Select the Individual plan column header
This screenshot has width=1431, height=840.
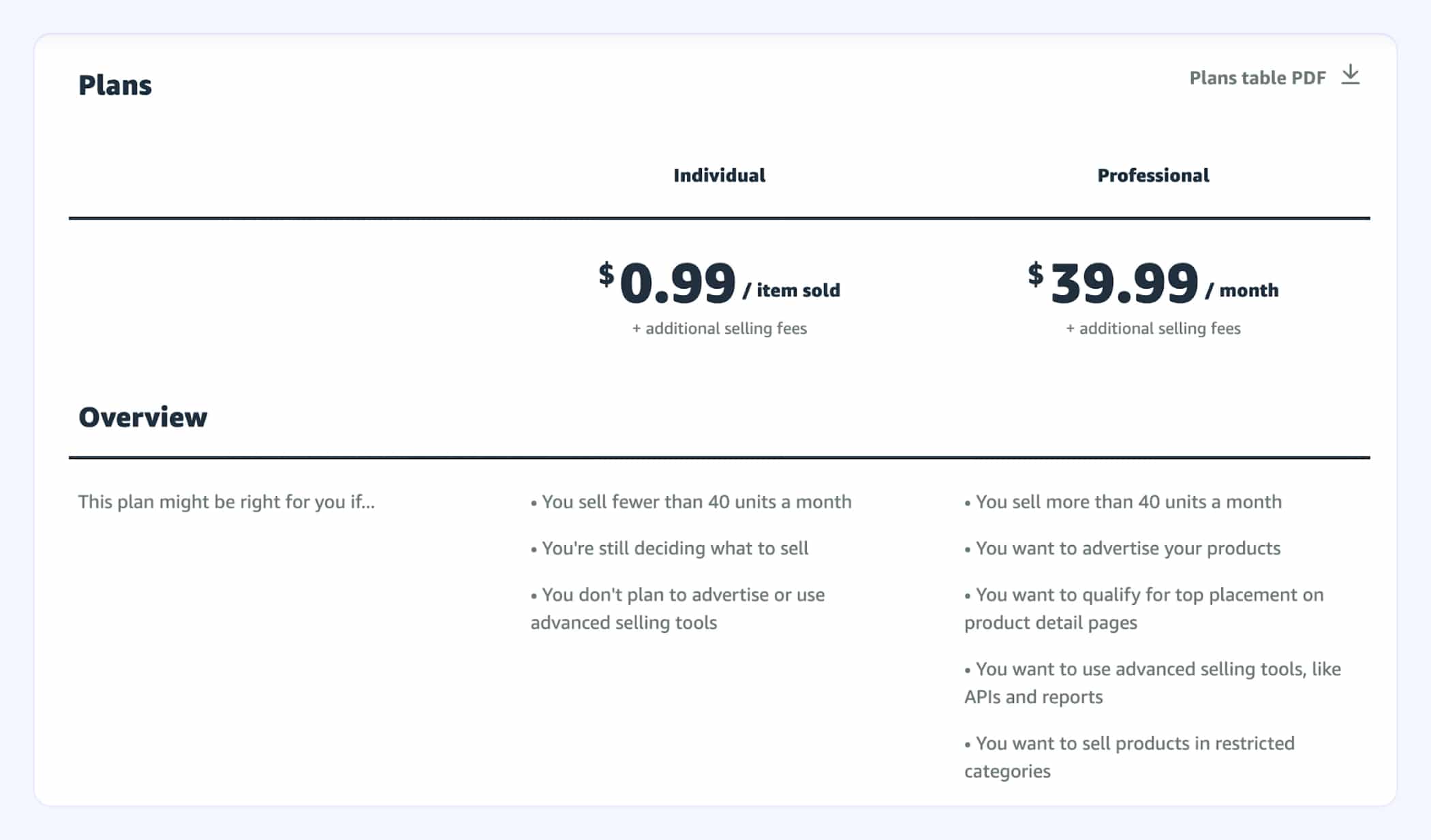[x=719, y=175]
